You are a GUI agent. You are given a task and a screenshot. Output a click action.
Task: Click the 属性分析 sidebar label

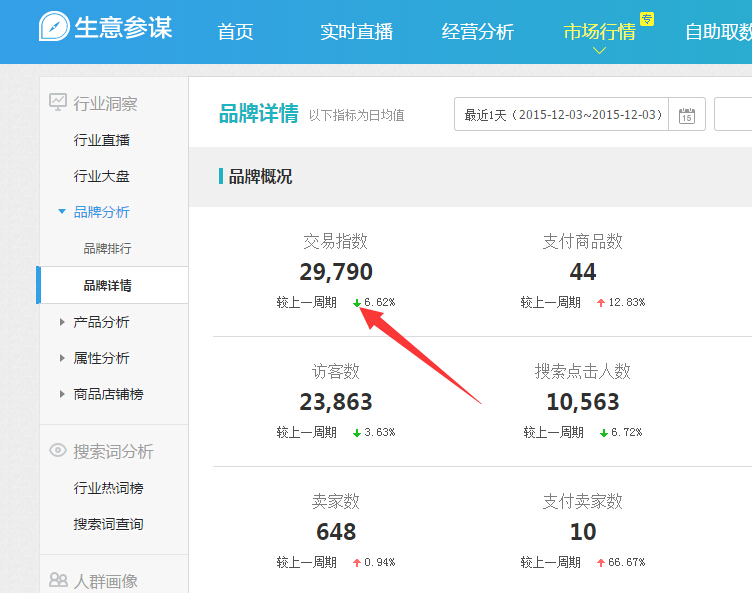click(102, 358)
